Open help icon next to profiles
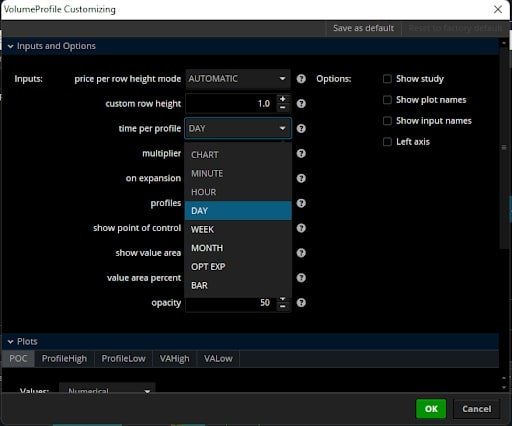512x426 pixels. coord(301,203)
